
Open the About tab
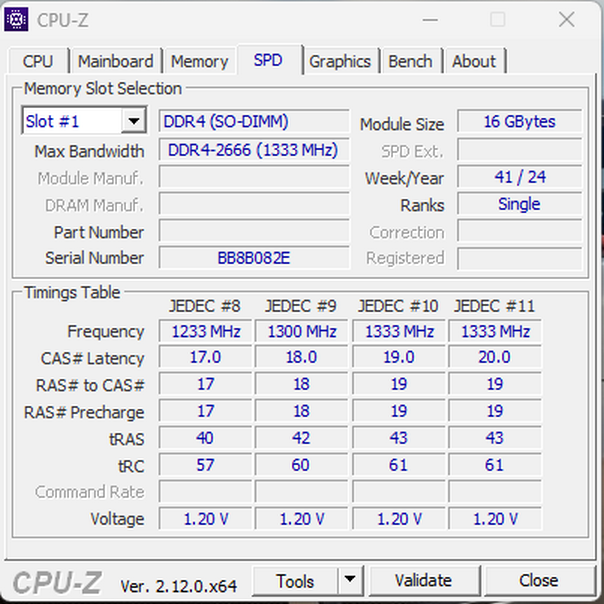474,61
